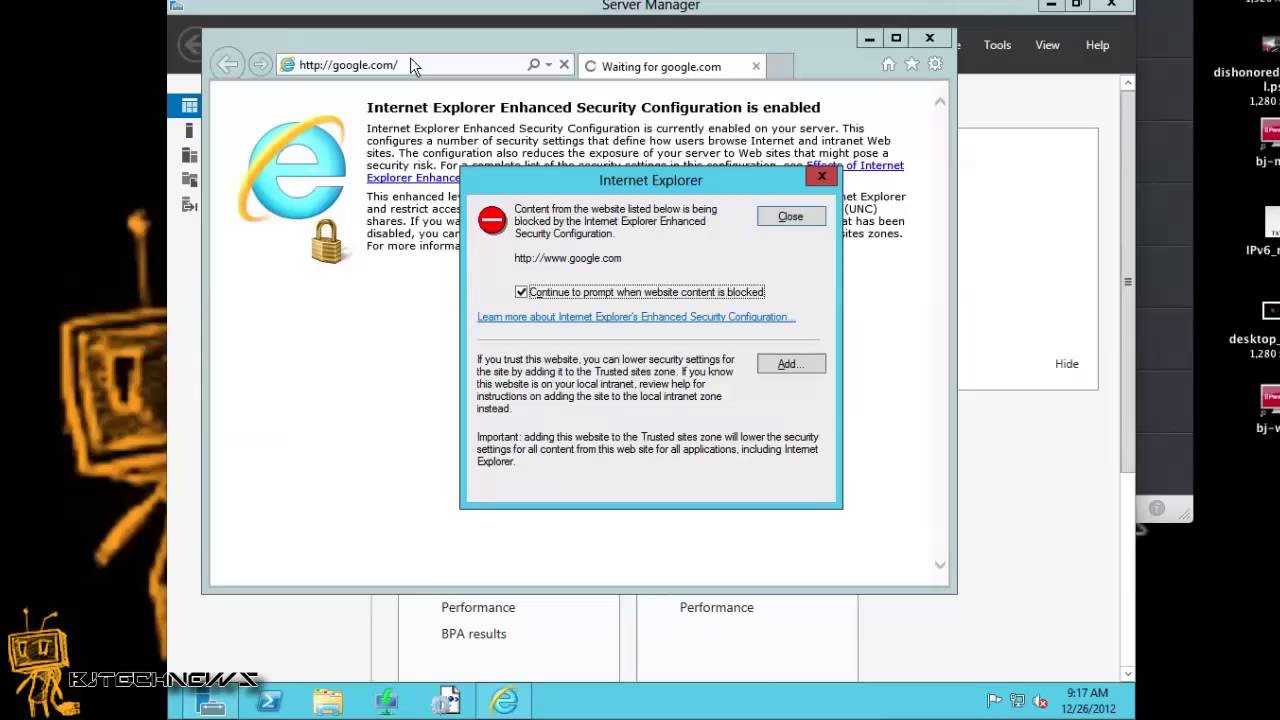This screenshot has height=720, width=1280.
Task: Click the 'http://www.google.com' text in the dialog
Action: tap(568, 258)
